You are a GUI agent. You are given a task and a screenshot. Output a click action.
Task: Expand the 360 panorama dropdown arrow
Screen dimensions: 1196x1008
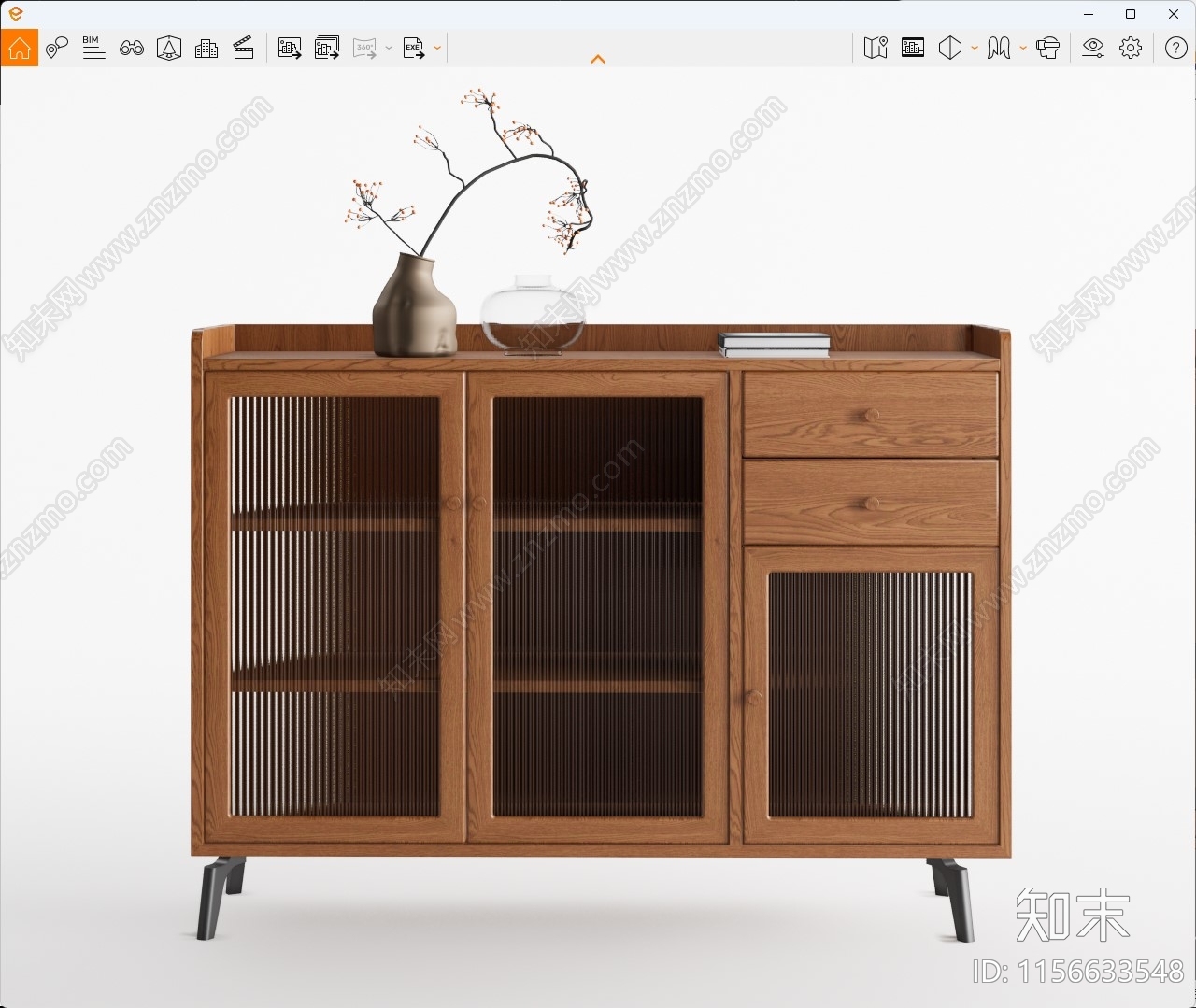point(389,48)
